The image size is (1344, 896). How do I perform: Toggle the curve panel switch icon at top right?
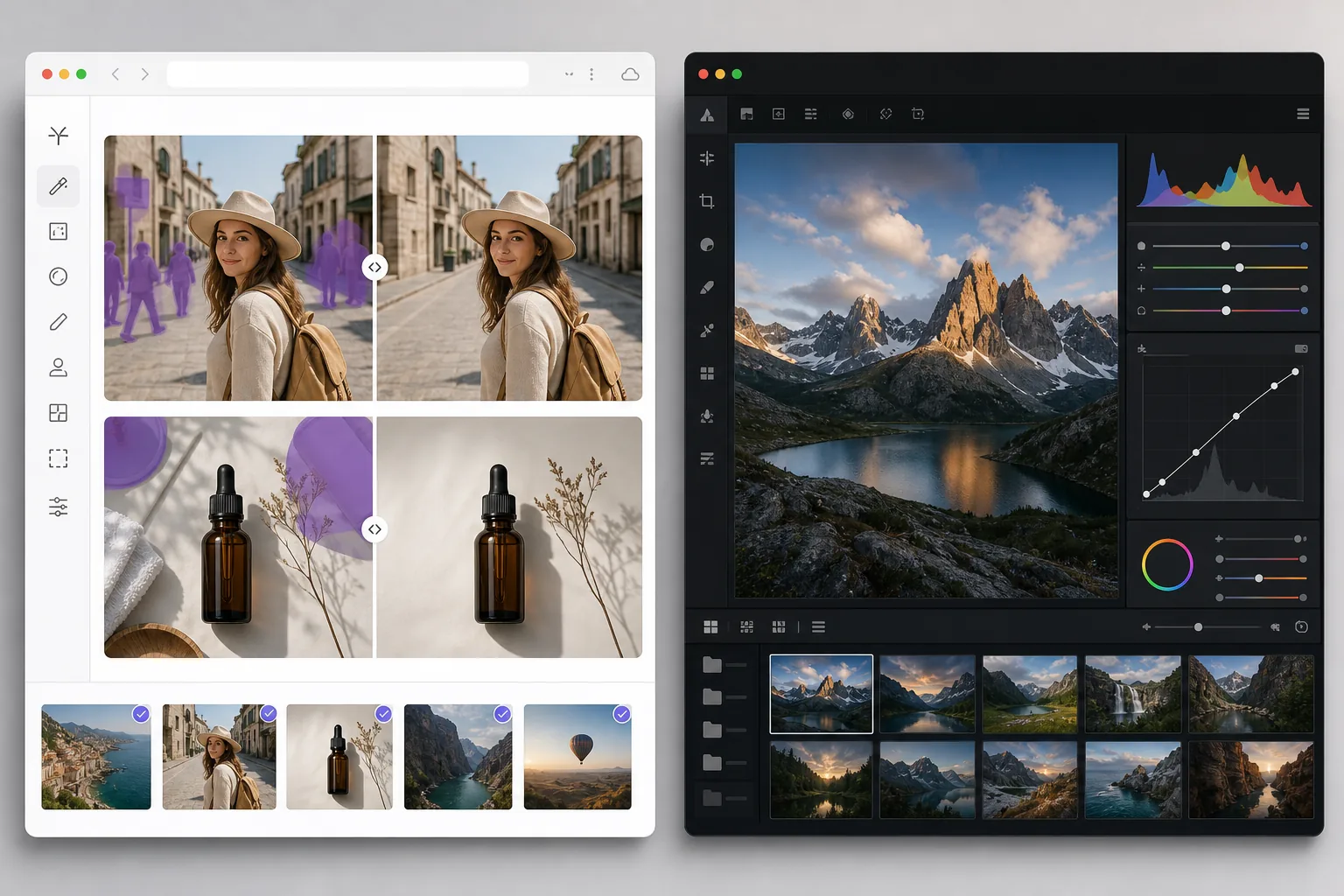(1301, 348)
